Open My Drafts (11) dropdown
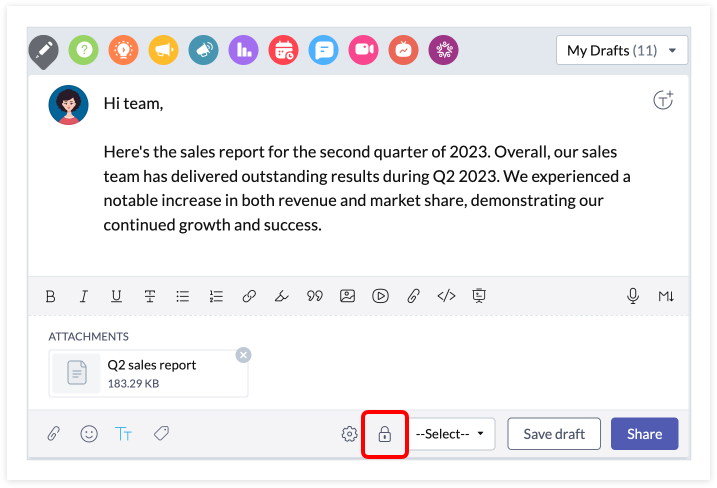This screenshot has width=717, height=488. 622,50
